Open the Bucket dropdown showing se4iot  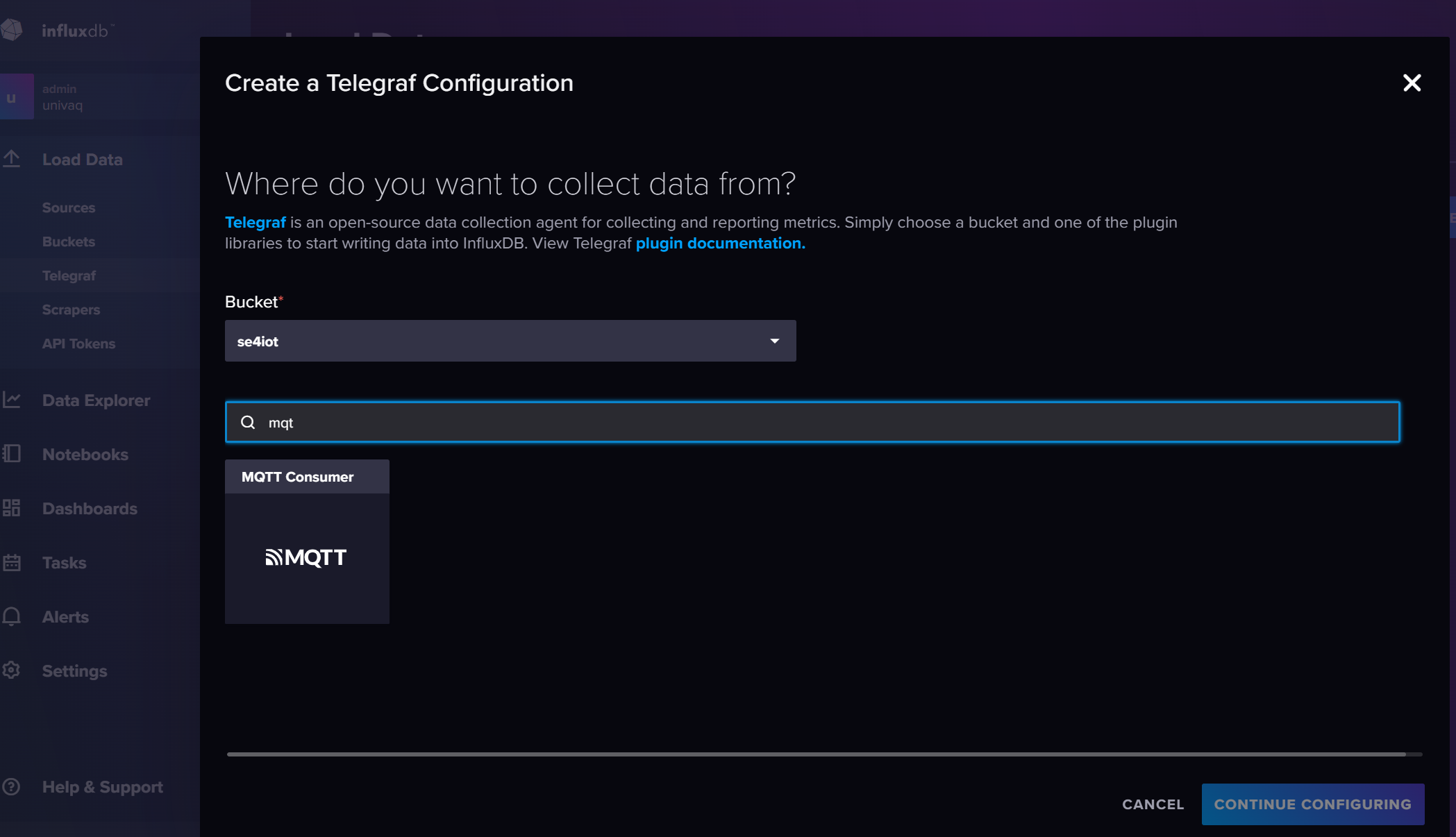pos(510,341)
